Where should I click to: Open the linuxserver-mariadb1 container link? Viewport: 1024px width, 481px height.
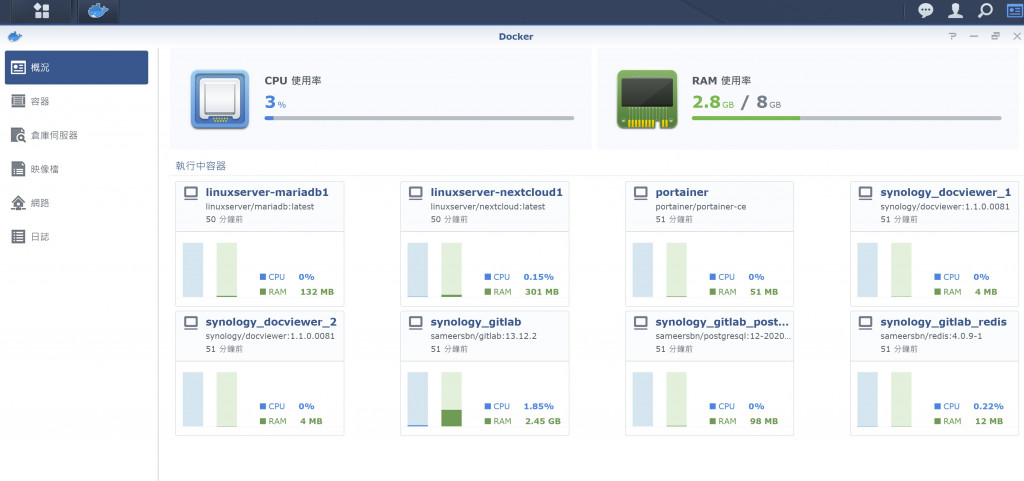coord(266,193)
